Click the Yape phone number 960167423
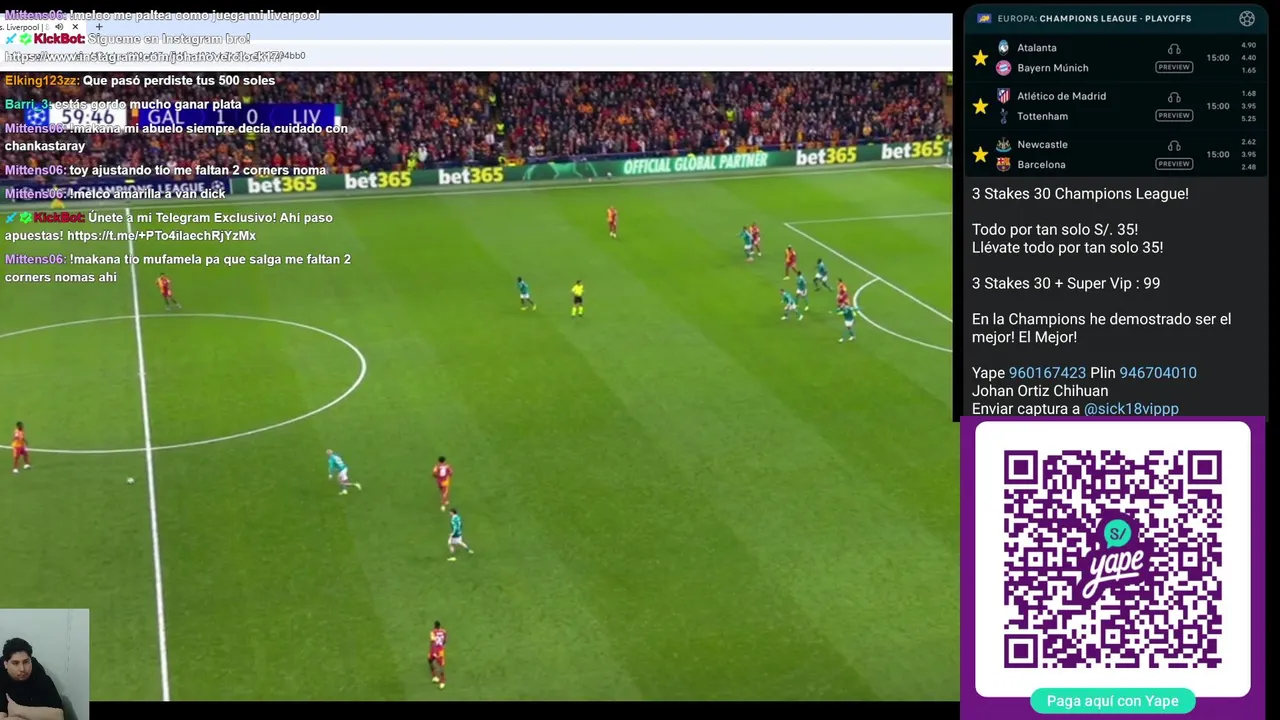 pos(1047,373)
